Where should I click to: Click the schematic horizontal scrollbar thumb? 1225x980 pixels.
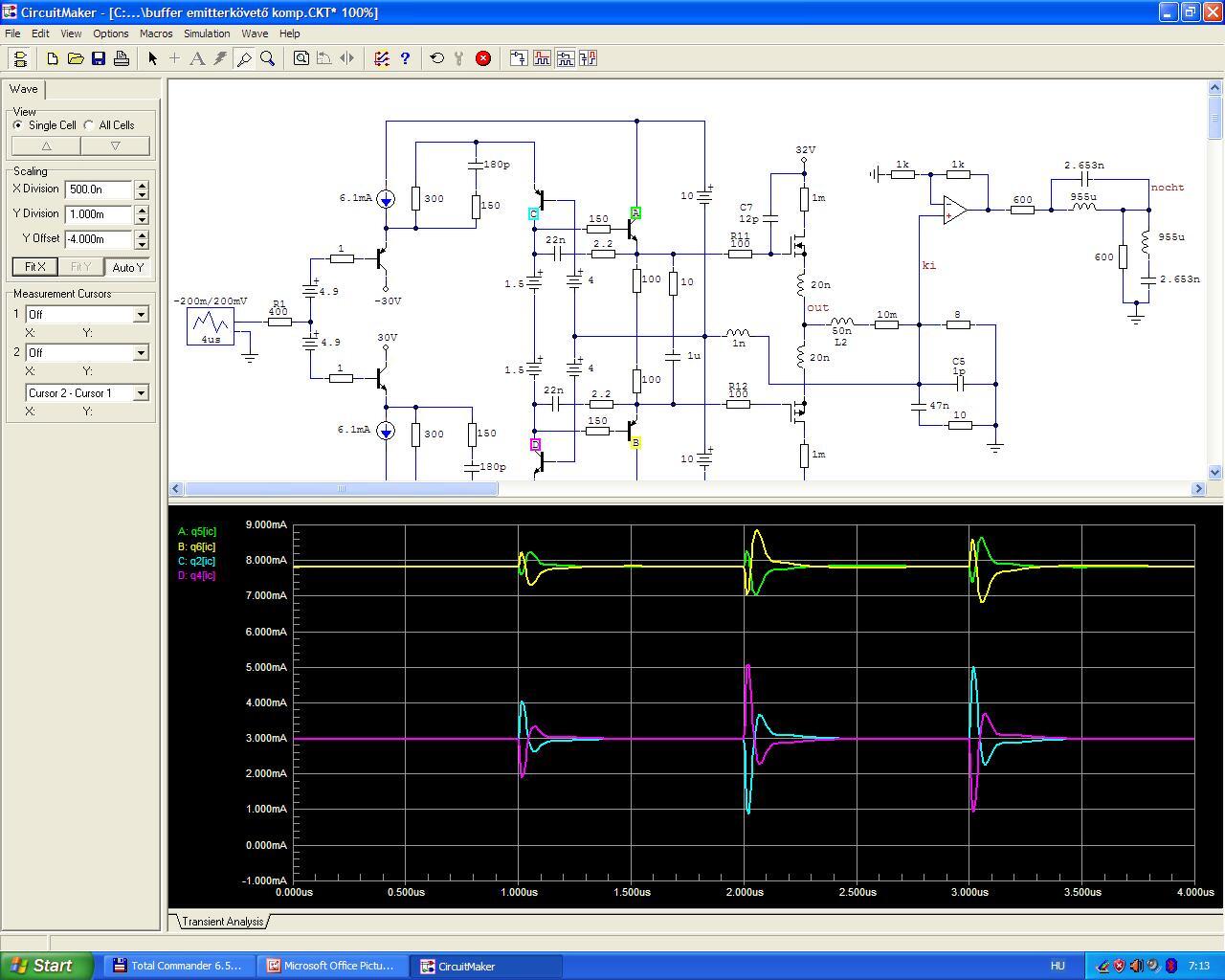341,489
